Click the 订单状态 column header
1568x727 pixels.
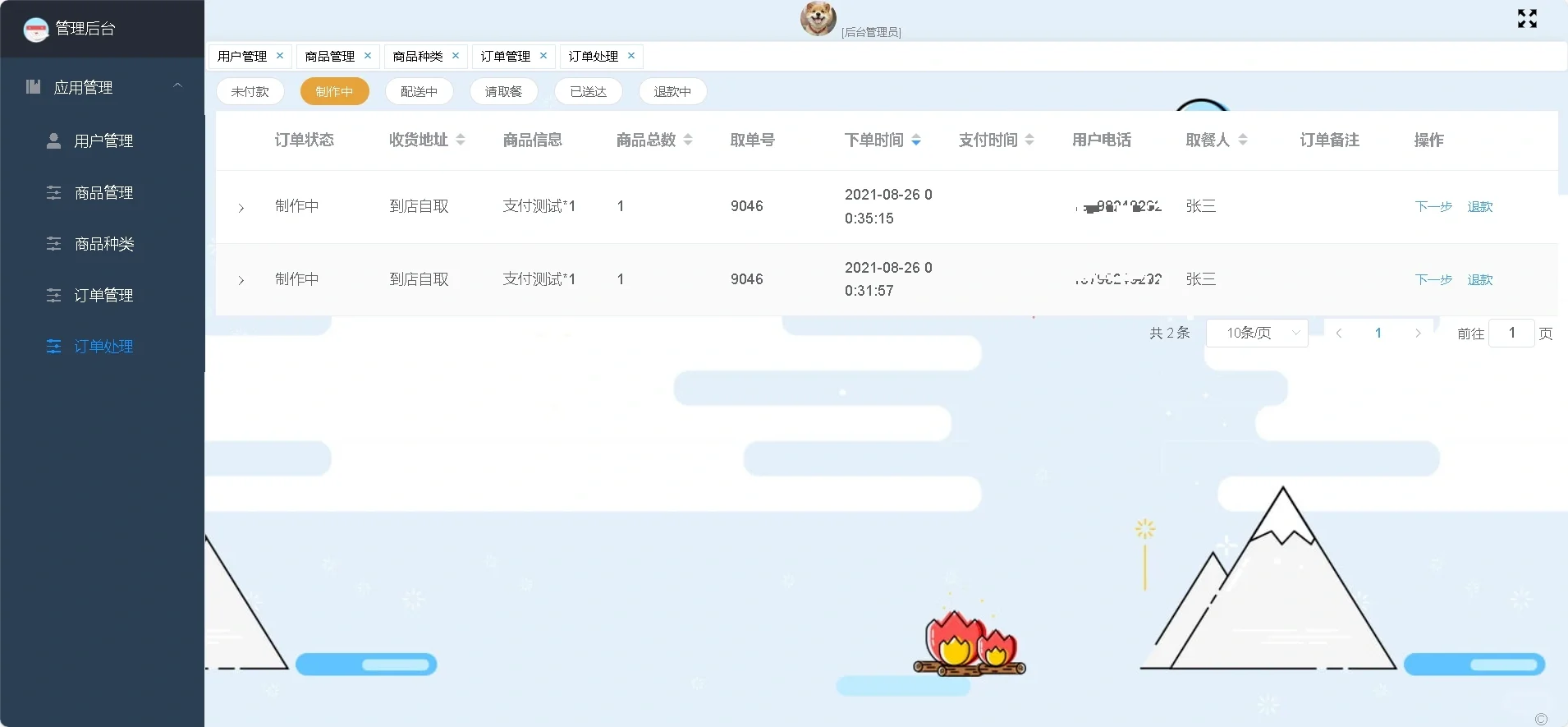pos(305,140)
